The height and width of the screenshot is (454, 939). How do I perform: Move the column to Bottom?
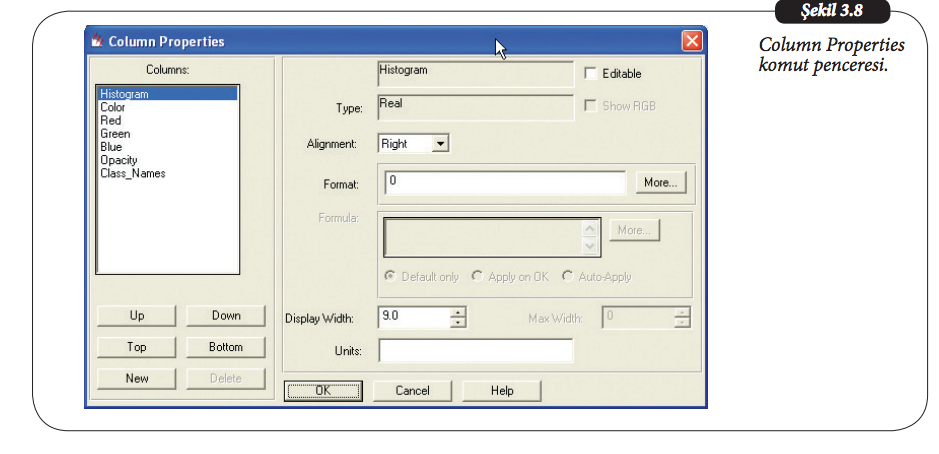226,347
